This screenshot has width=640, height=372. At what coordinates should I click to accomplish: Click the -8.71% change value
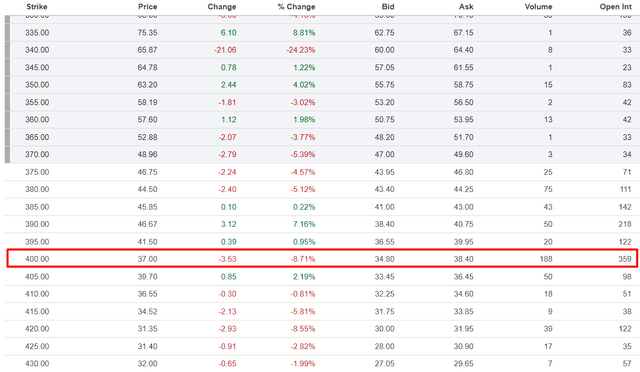click(x=302, y=259)
